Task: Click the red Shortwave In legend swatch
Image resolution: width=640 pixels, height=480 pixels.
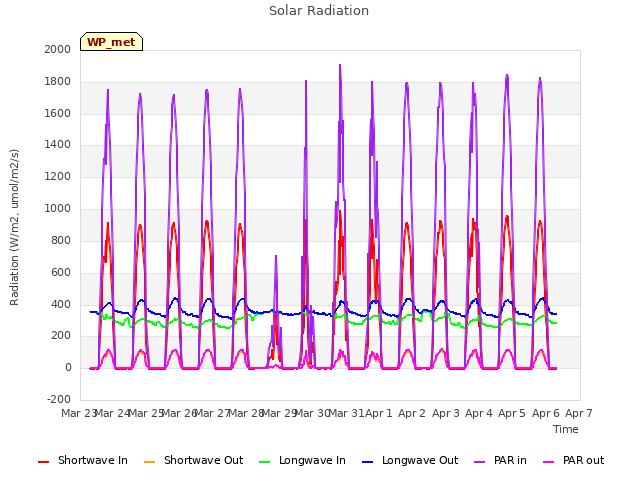Action: pos(43,462)
